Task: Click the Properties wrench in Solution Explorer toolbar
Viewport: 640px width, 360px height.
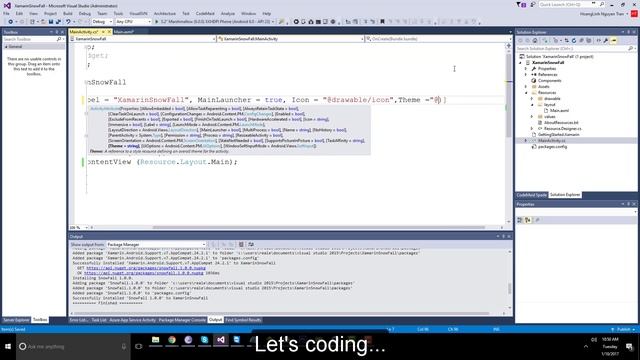Action: pos(606,40)
